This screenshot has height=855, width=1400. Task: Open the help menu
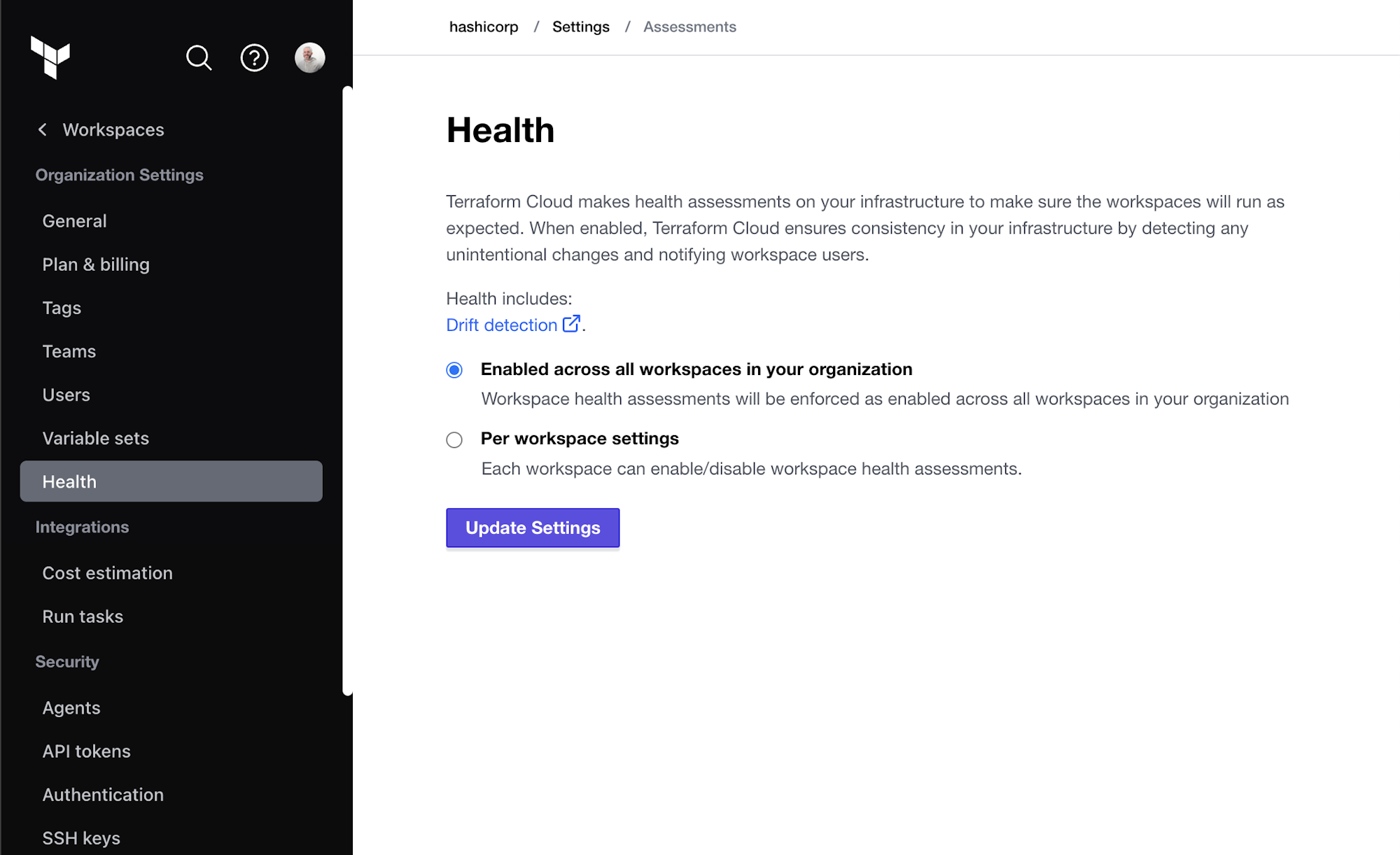point(255,58)
